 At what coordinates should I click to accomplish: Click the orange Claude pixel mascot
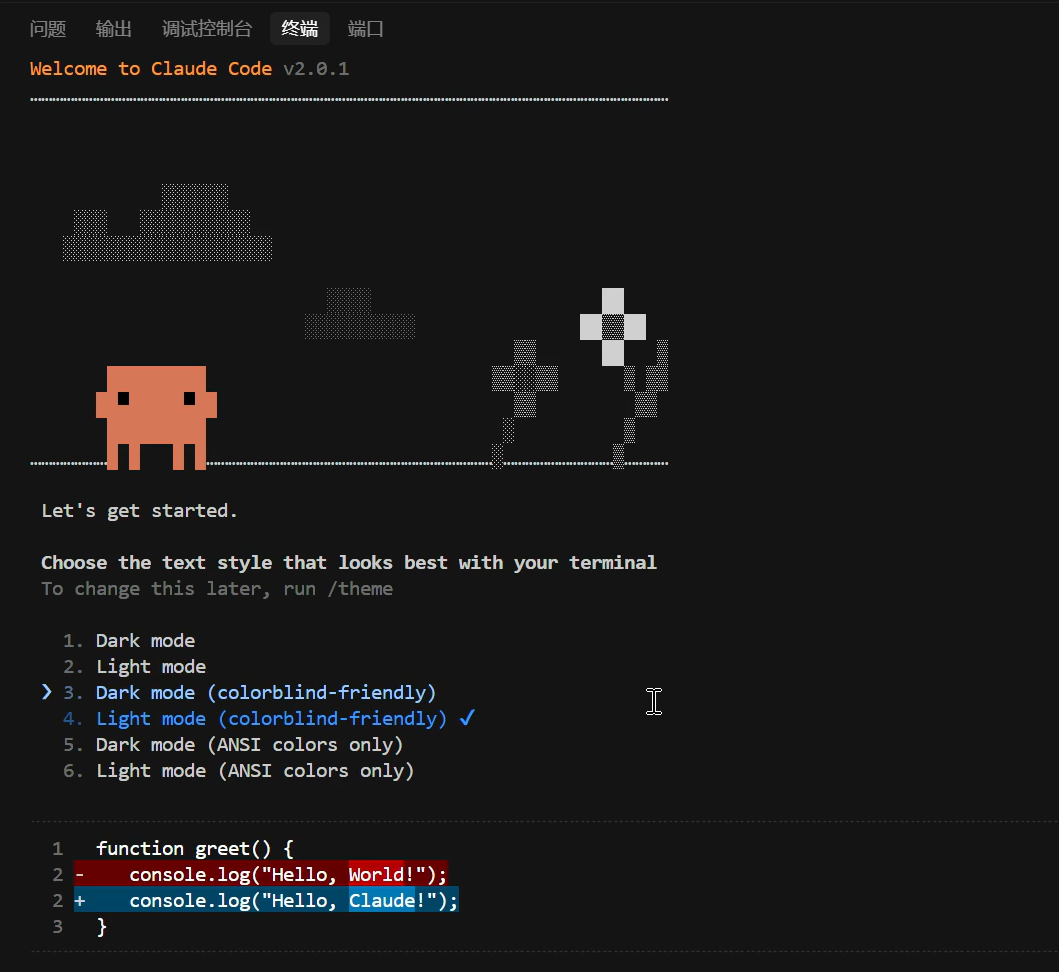156,417
